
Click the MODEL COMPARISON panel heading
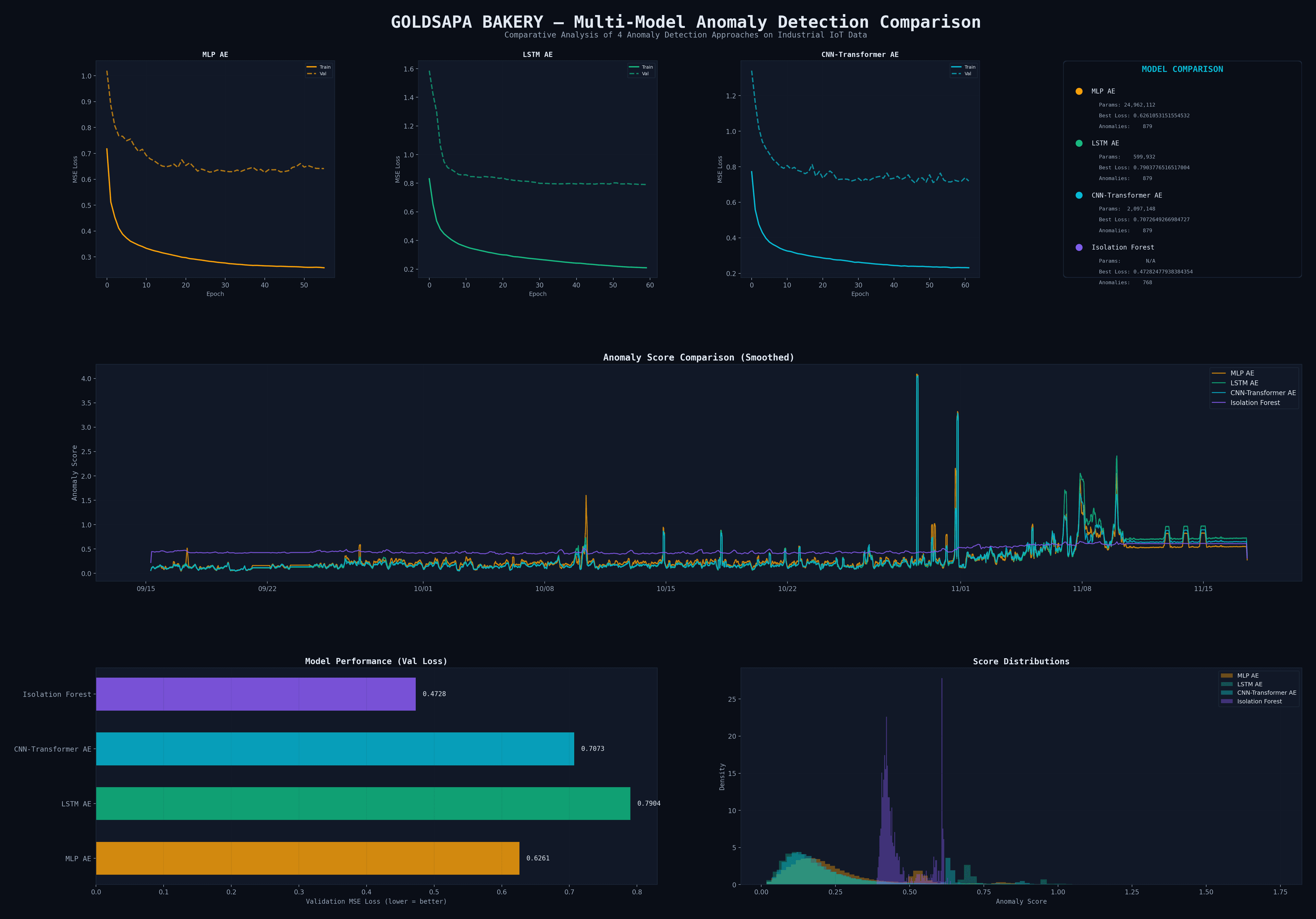click(1182, 69)
